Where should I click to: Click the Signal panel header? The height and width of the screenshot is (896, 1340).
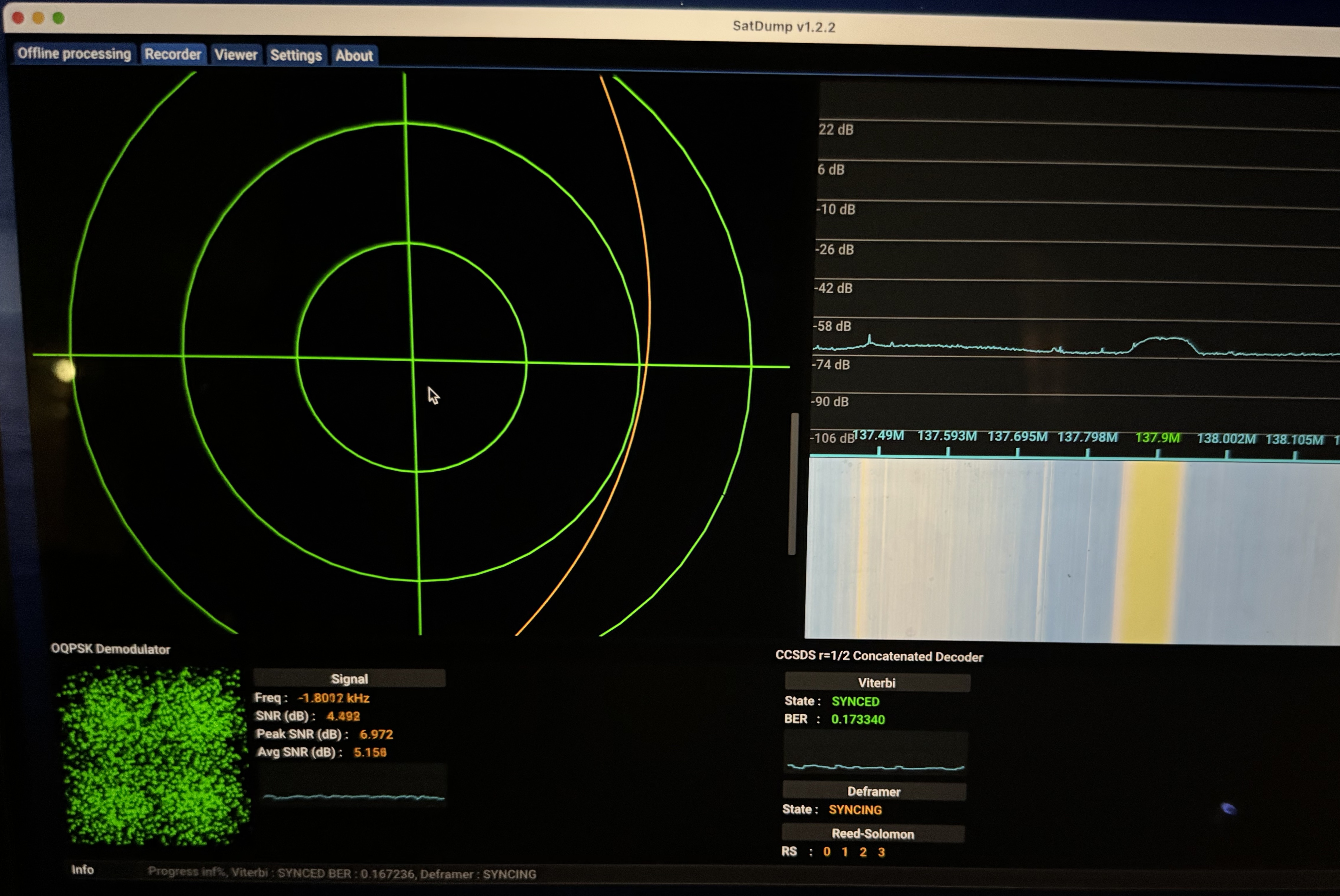pyautogui.click(x=349, y=678)
